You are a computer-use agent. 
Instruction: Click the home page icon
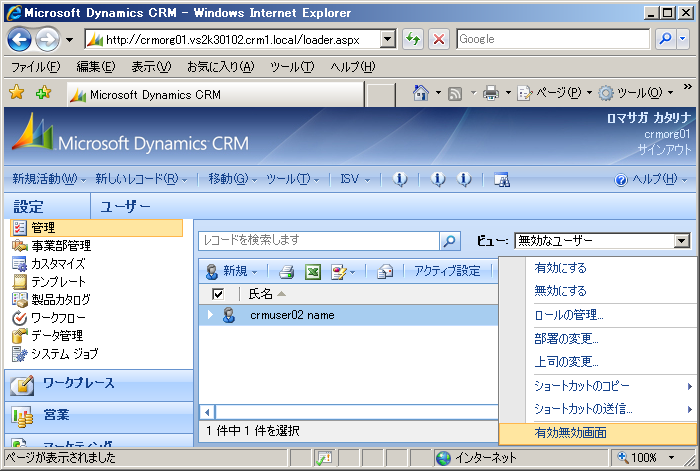tap(421, 93)
